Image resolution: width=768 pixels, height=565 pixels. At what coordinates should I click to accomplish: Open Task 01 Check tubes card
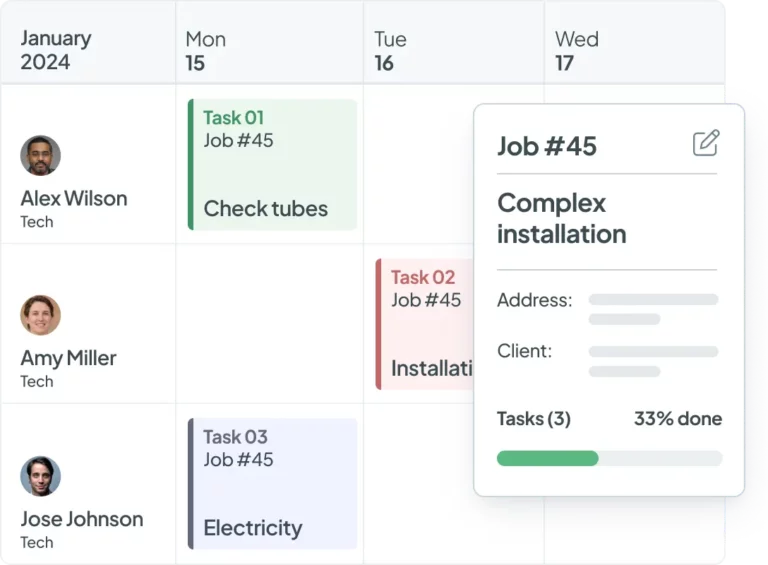click(272, 165)
